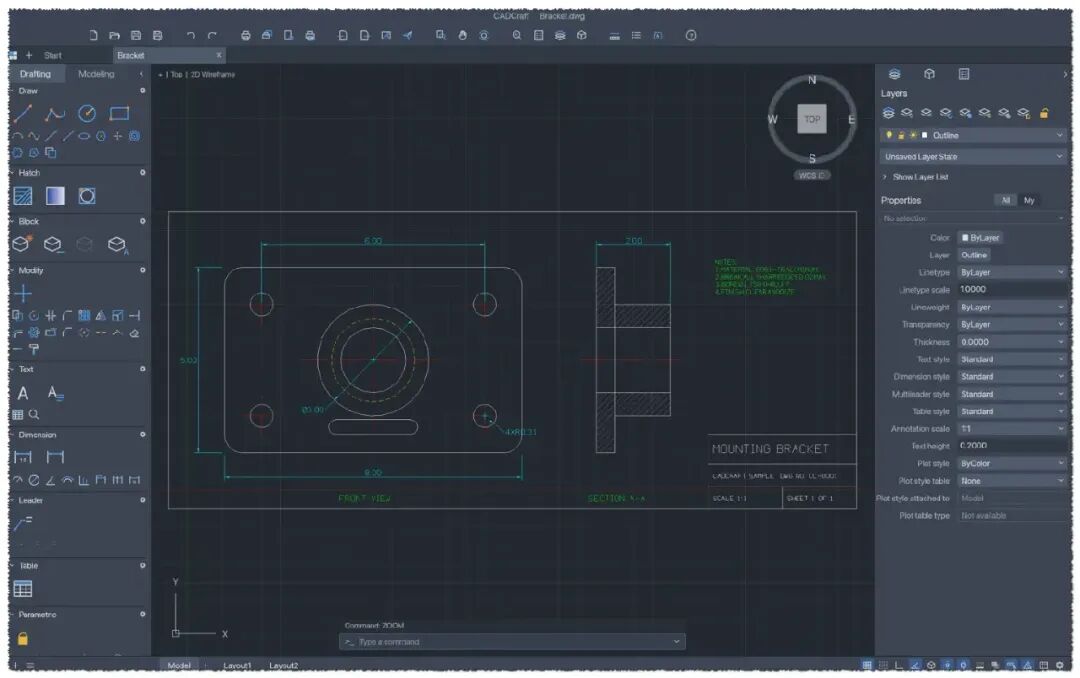Select the single-line Text tool
The width and height of the screenshot is (1080, 678).
[23, 393]
